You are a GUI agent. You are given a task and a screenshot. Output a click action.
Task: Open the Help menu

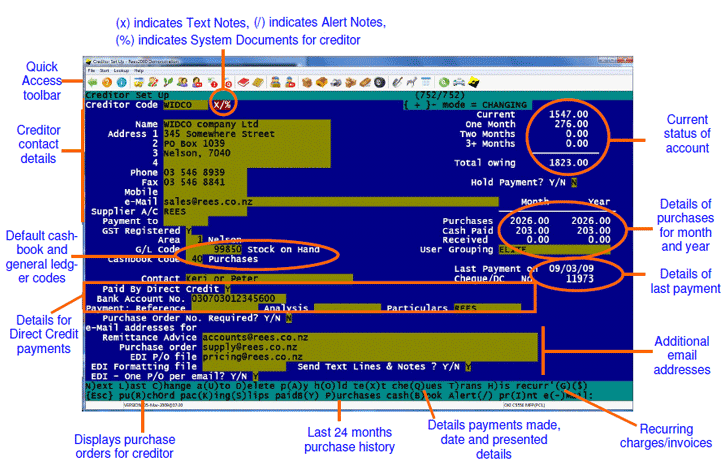(x=139, y=71)
